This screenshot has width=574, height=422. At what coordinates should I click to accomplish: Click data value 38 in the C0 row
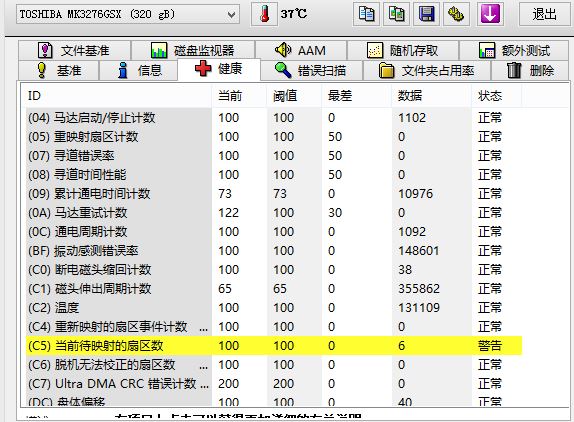[x=405, y=270]
